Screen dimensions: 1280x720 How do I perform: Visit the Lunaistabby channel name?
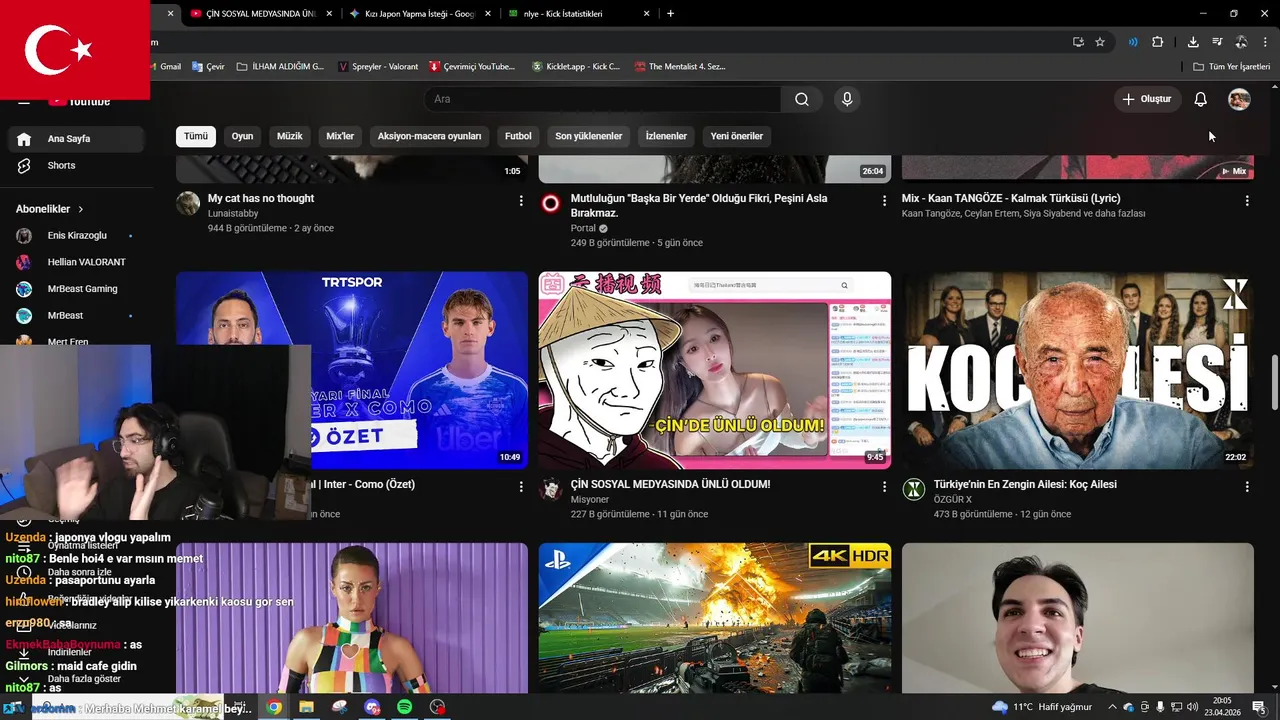[x=233, y=213]
